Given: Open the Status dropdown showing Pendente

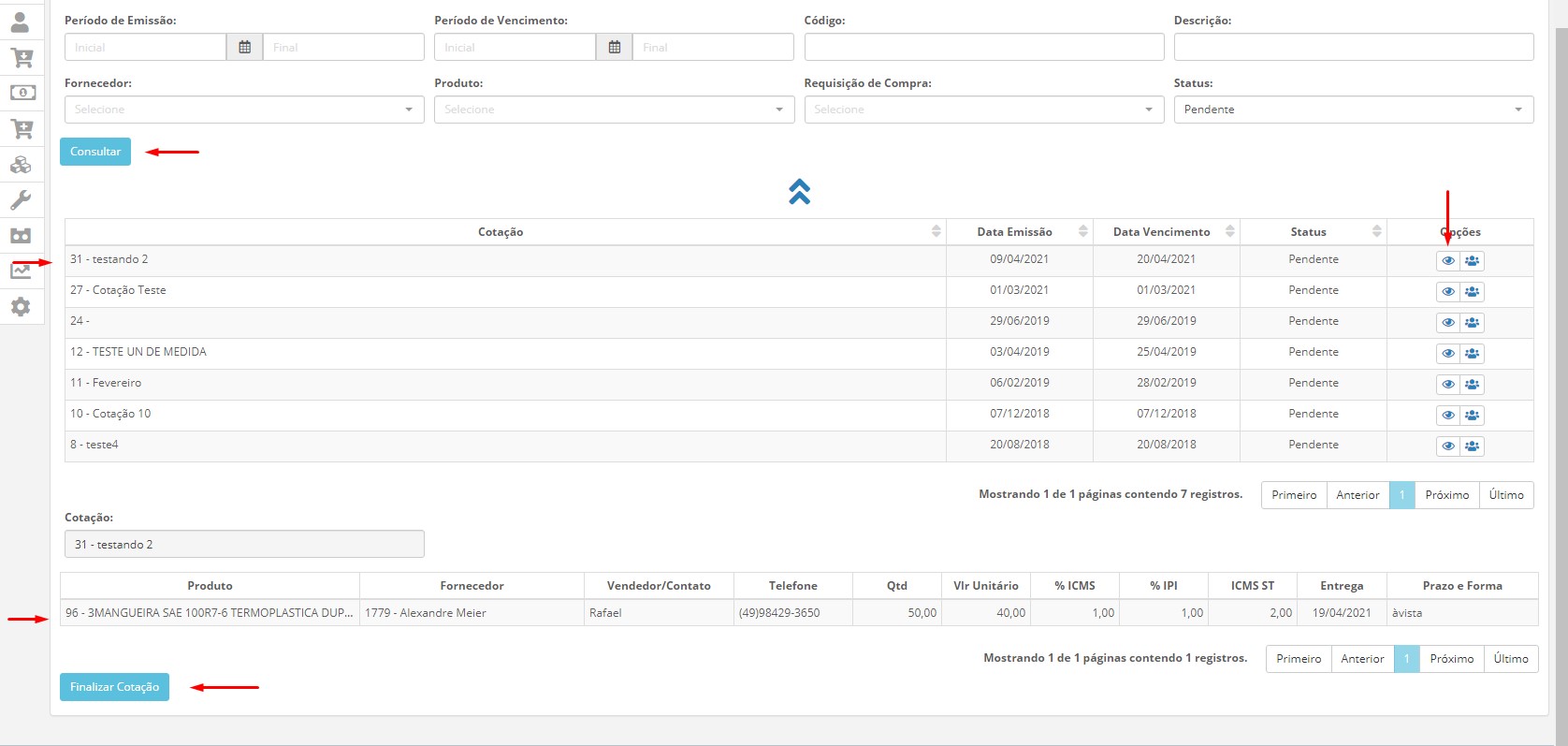Looking at the screenshot, I should [x=1354, y=110].
